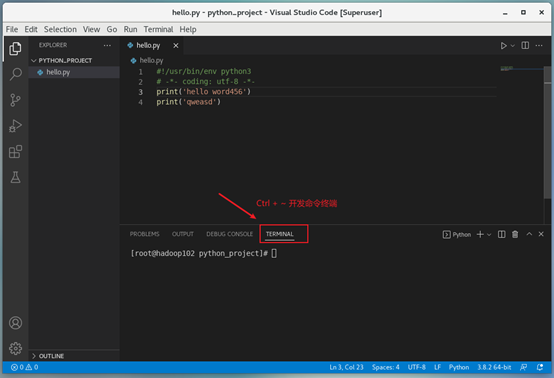This screenshot has width=554, height=378.
Task: Close the hello.py editor tab
Action: coord(176,45)
